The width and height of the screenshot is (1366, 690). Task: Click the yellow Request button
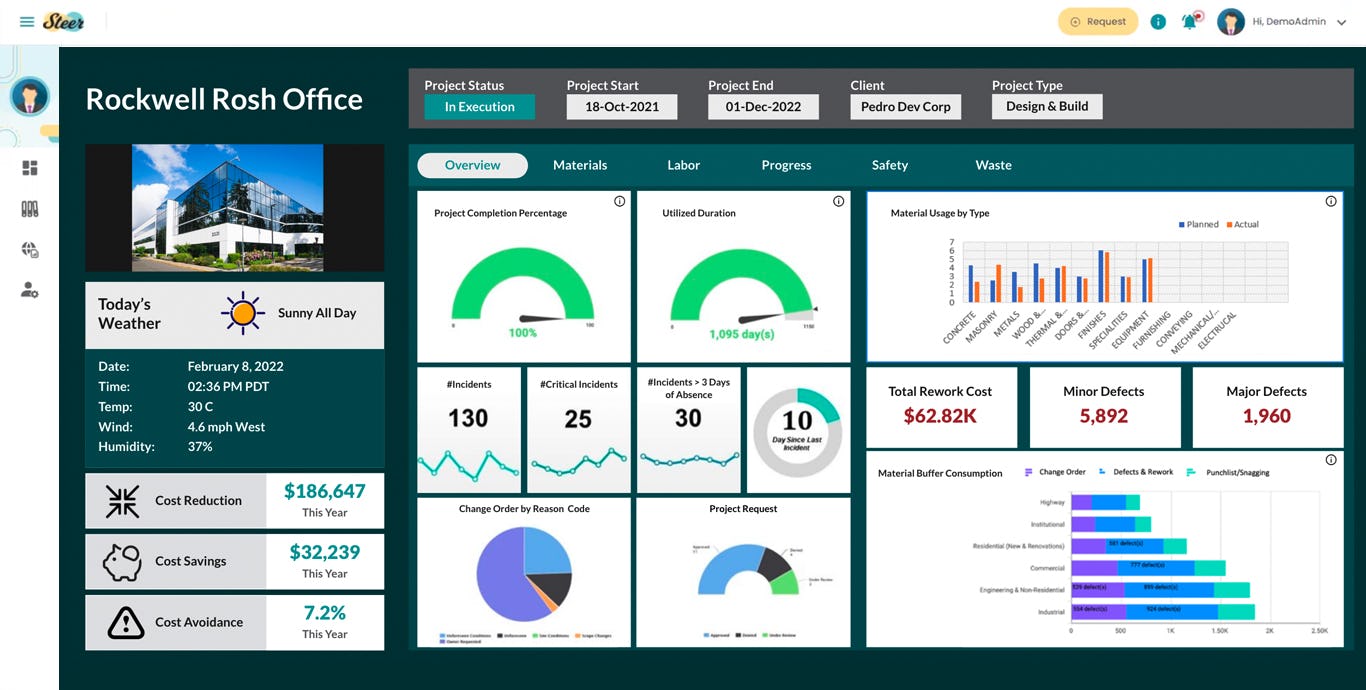1098,20
